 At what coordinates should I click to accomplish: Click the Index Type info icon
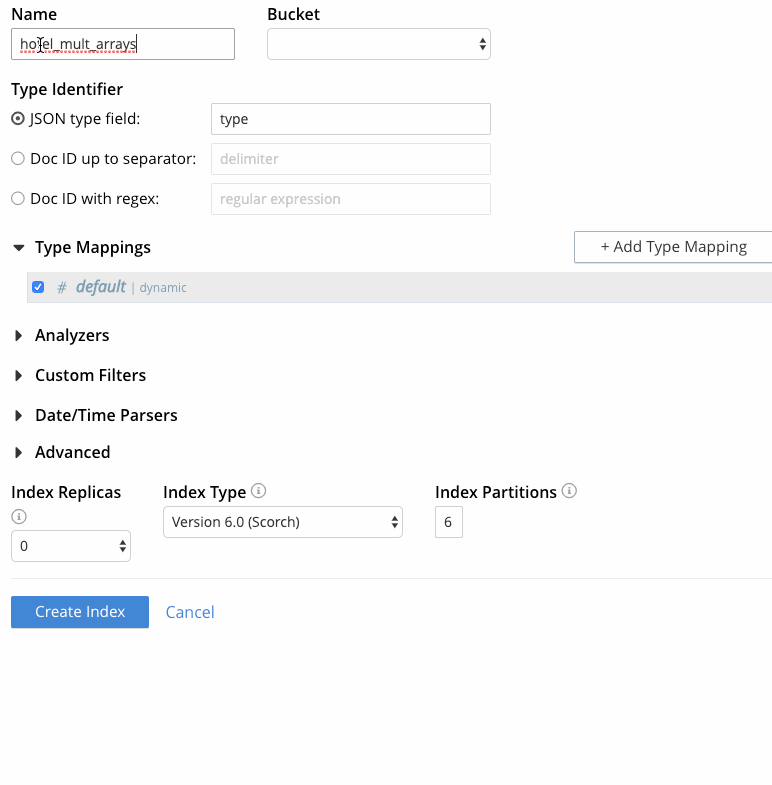pyautogui.click(x=259, y=491)
